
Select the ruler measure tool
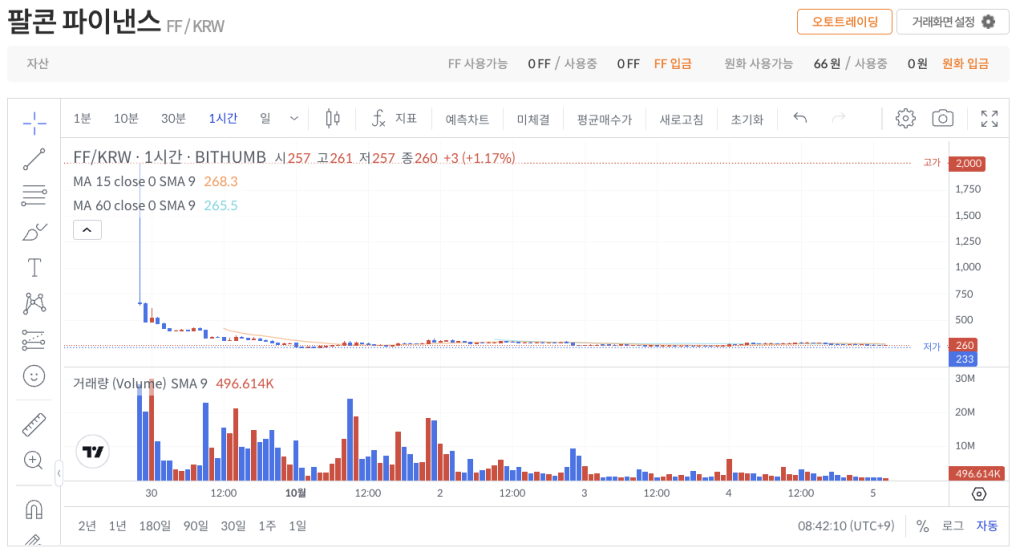pyautogui.click(x=34, y=424)
